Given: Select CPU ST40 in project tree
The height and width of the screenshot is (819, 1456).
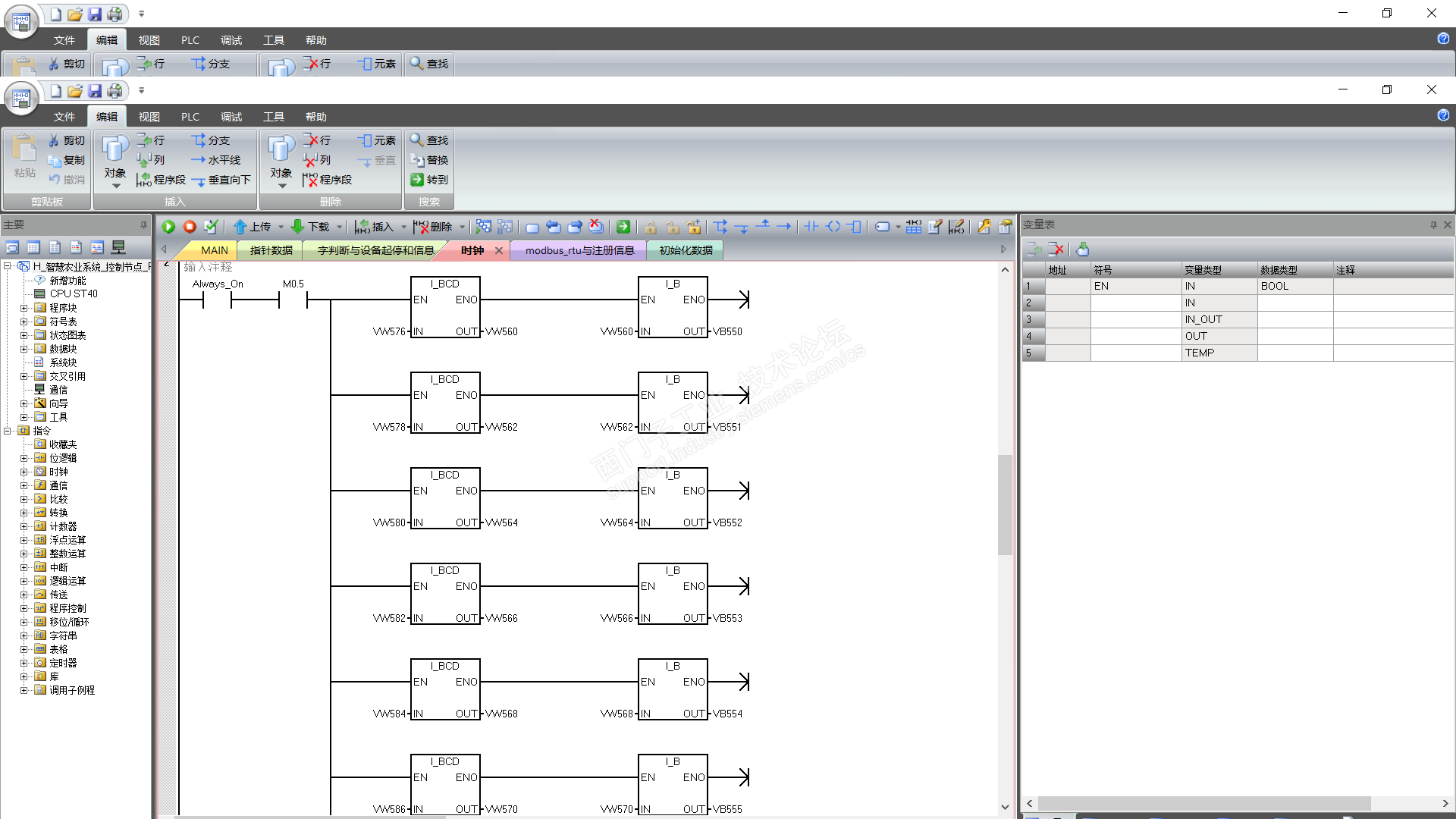Looking at the screenshot, I should (73, 293).
